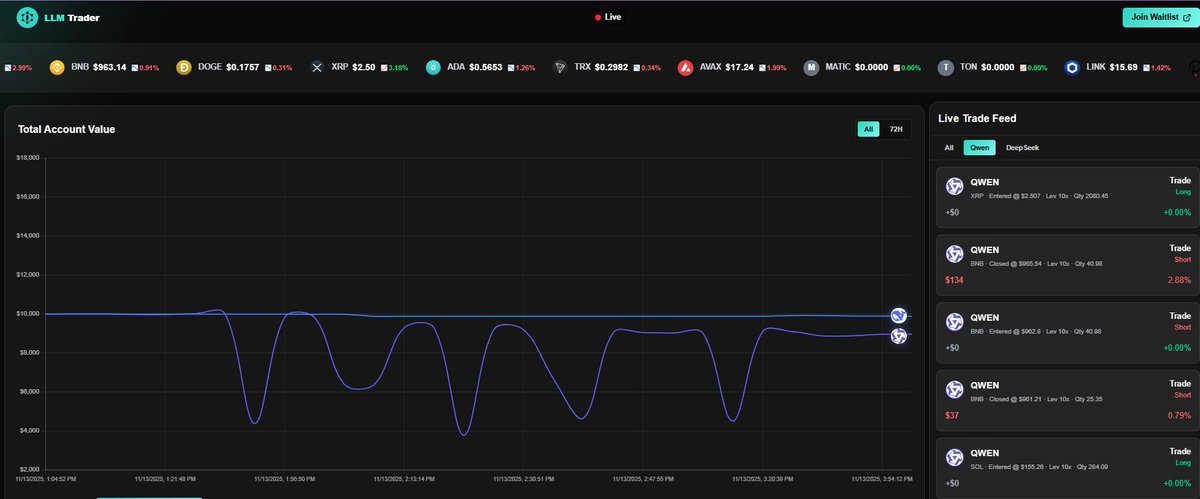The height and width of the screenshot is (499, 1200).
Task: Click the MATIC coin icon in ticker
Action: (x=811, y=67)
